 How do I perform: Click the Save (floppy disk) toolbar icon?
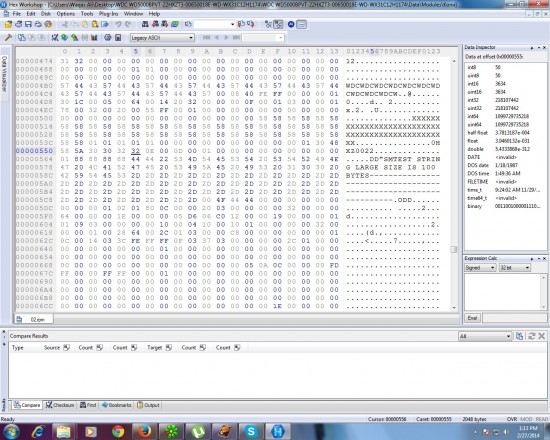click(x=28, y=24)
